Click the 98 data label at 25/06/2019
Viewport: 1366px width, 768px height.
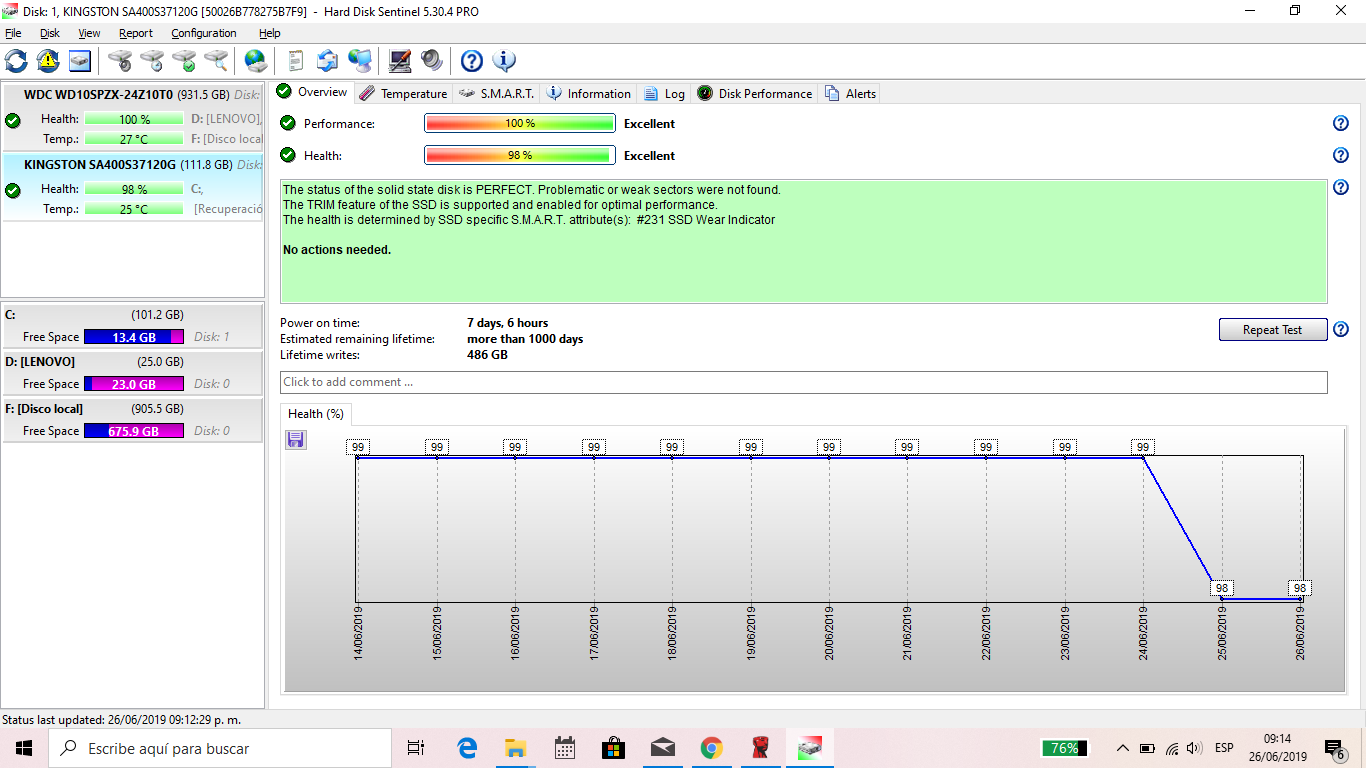click(1221, 588)
